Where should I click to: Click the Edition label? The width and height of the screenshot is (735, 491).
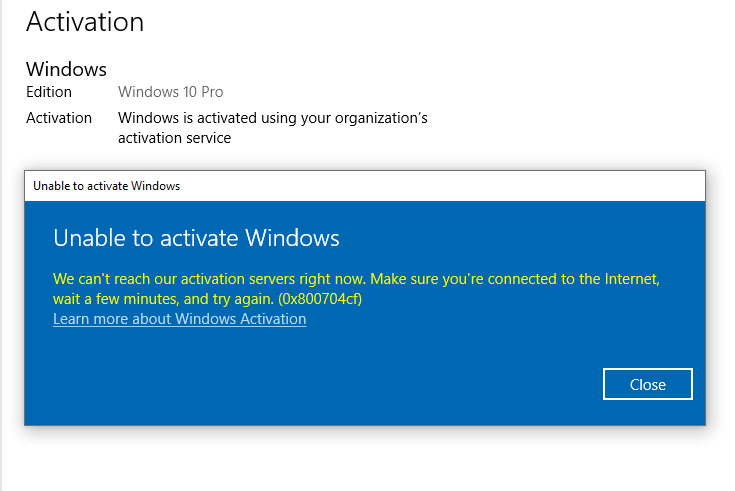tap(49, 92)
